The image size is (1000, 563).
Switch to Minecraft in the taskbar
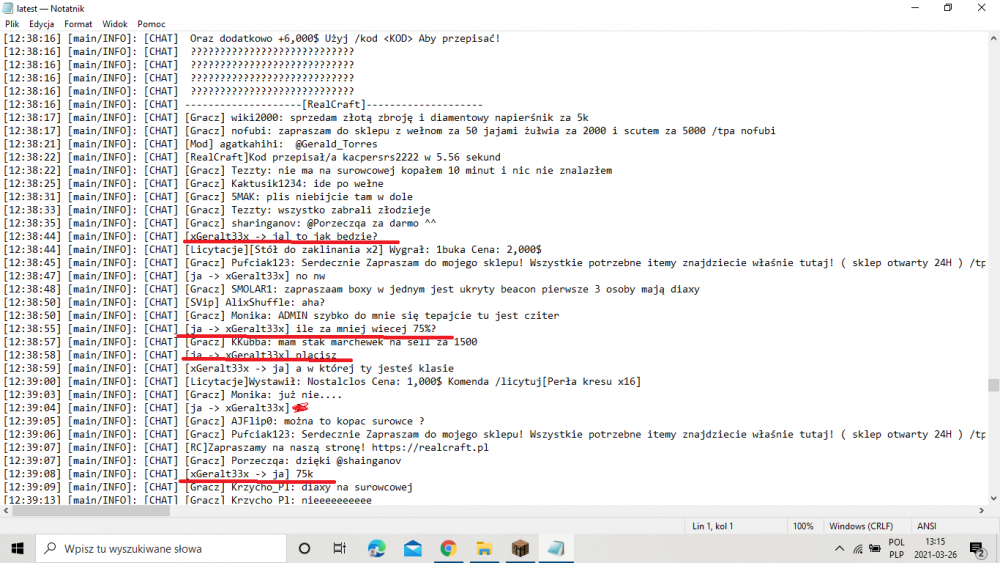pyautogui.click(x=520, y=548)
